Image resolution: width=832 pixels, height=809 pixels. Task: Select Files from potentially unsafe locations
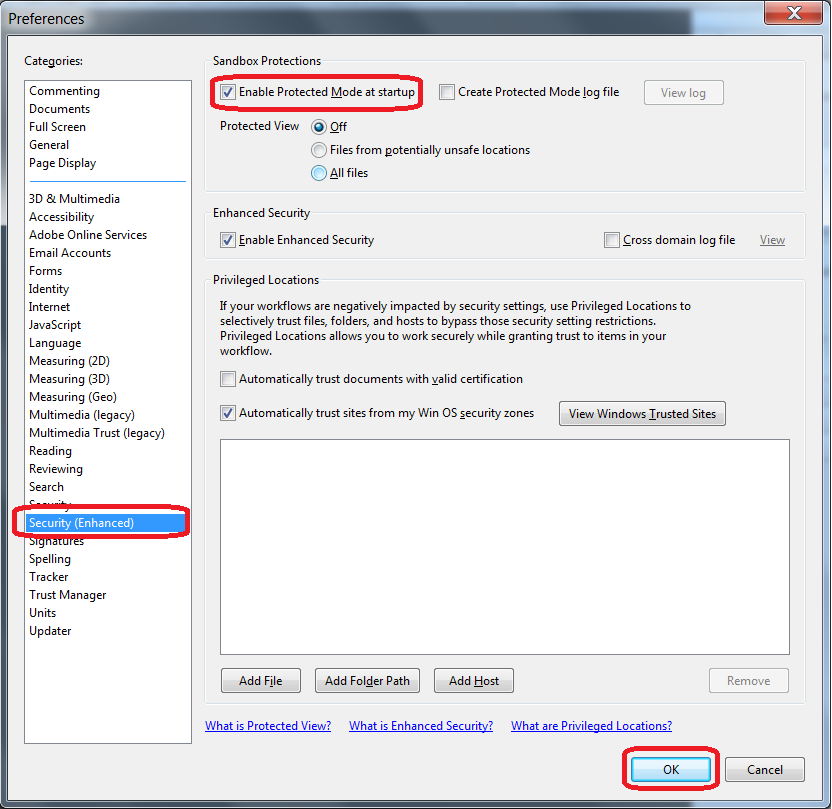click(x=317, y=150)
